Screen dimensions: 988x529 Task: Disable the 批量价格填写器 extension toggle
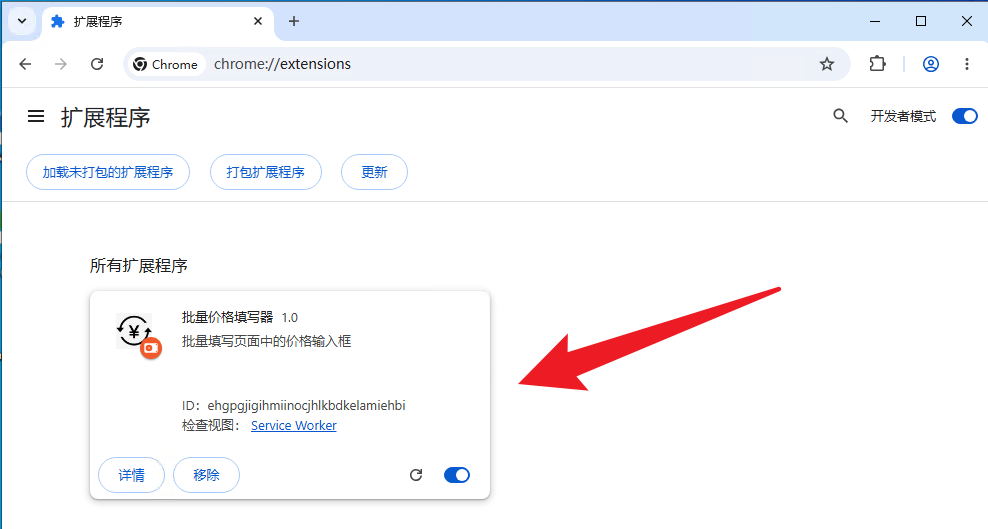(x=457, y=475)
